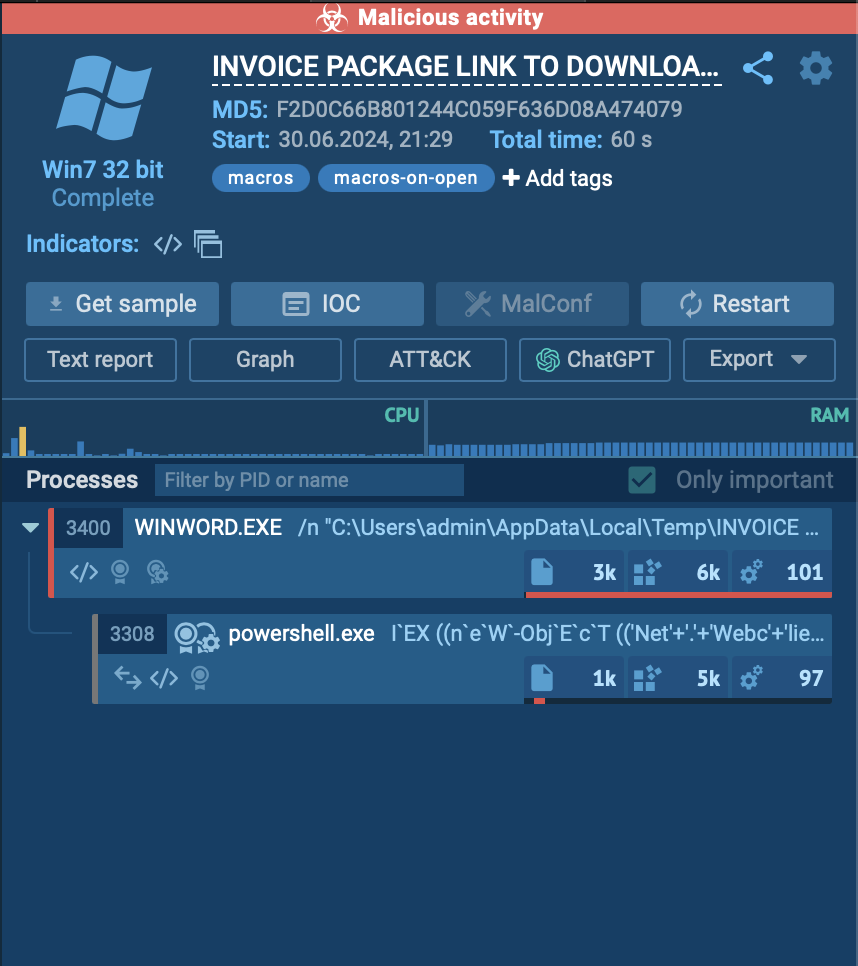The height and width of the screenshot is (966, 858).
Task: Click the MalConf button
Action: coord(532,304)
